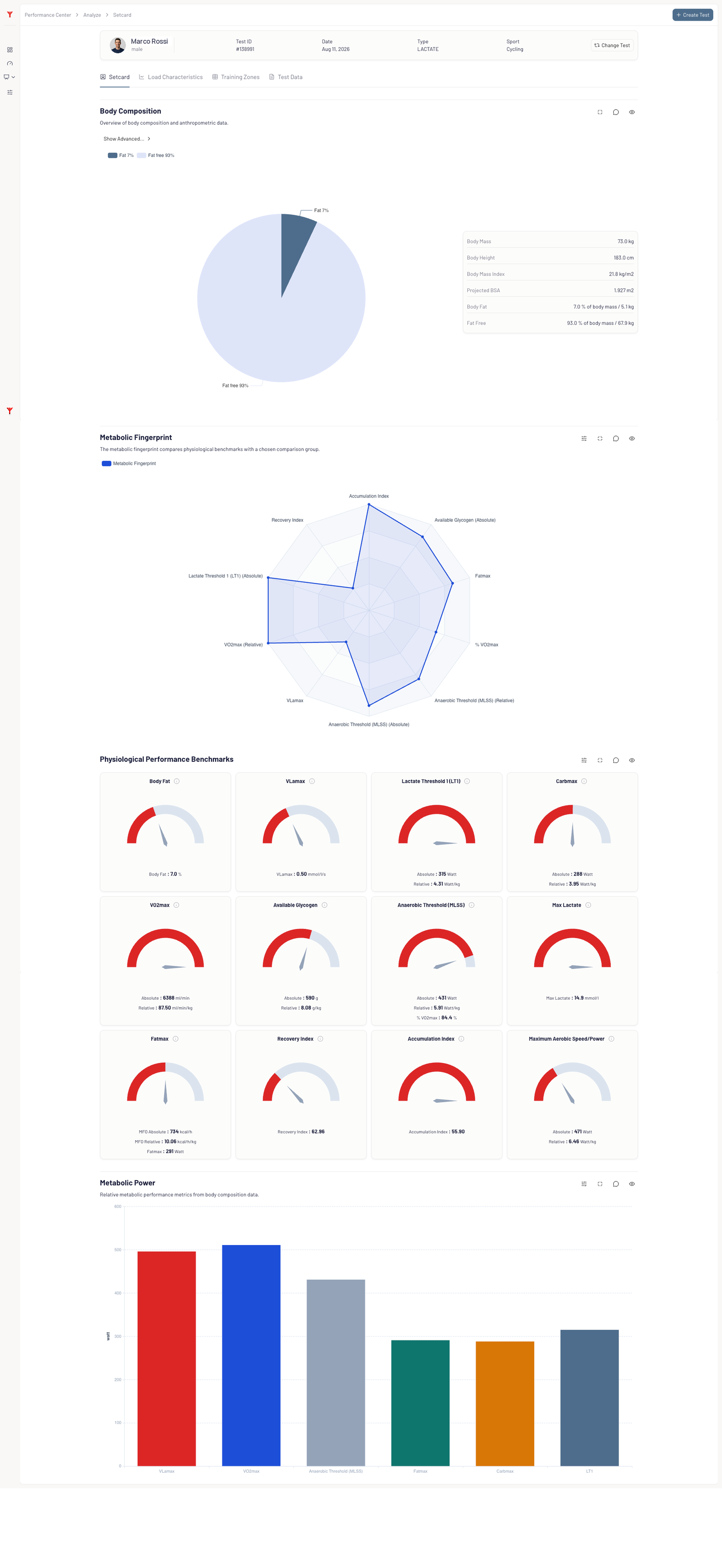The image size is (722, 1568).
Task: Open comments for Body Composition
Action: pos(616,112)
